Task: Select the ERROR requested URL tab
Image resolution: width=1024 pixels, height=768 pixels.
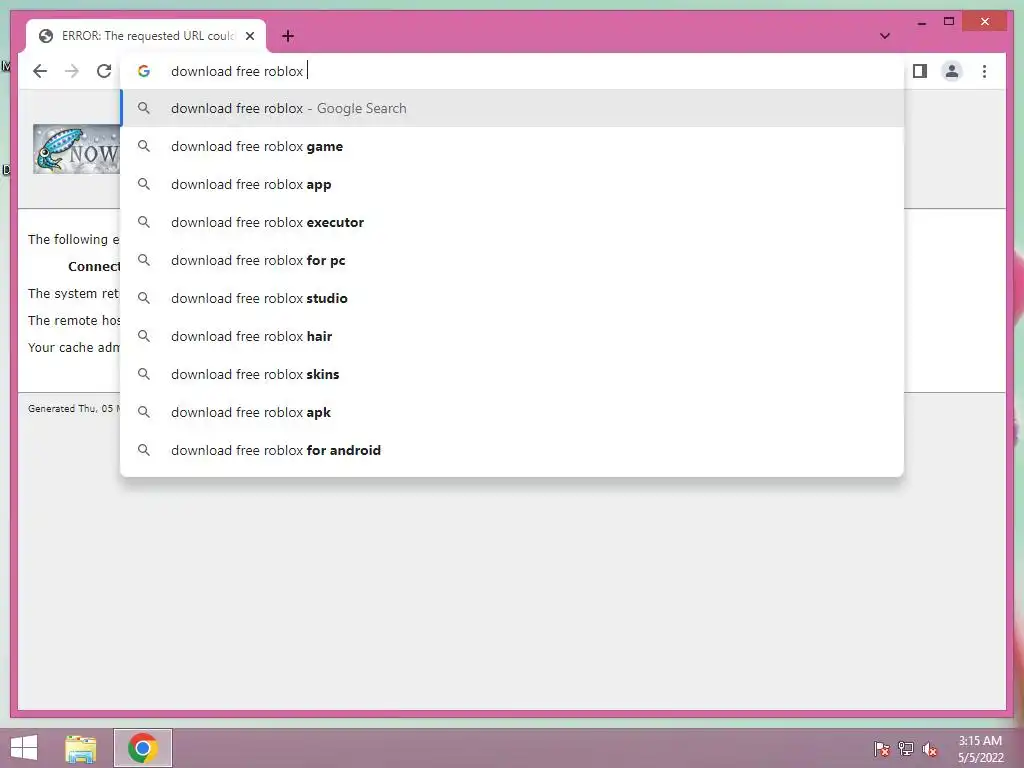Action: click(146, 36)
